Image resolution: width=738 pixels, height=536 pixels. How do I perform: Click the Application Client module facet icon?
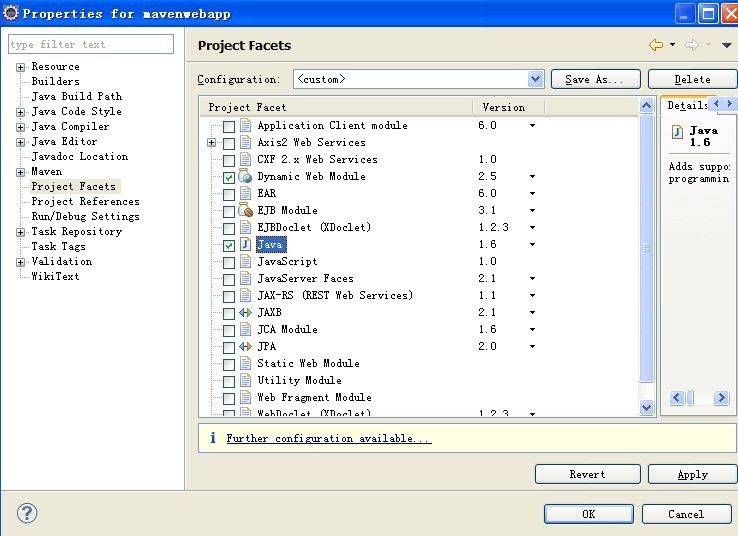tap(245, 126)
